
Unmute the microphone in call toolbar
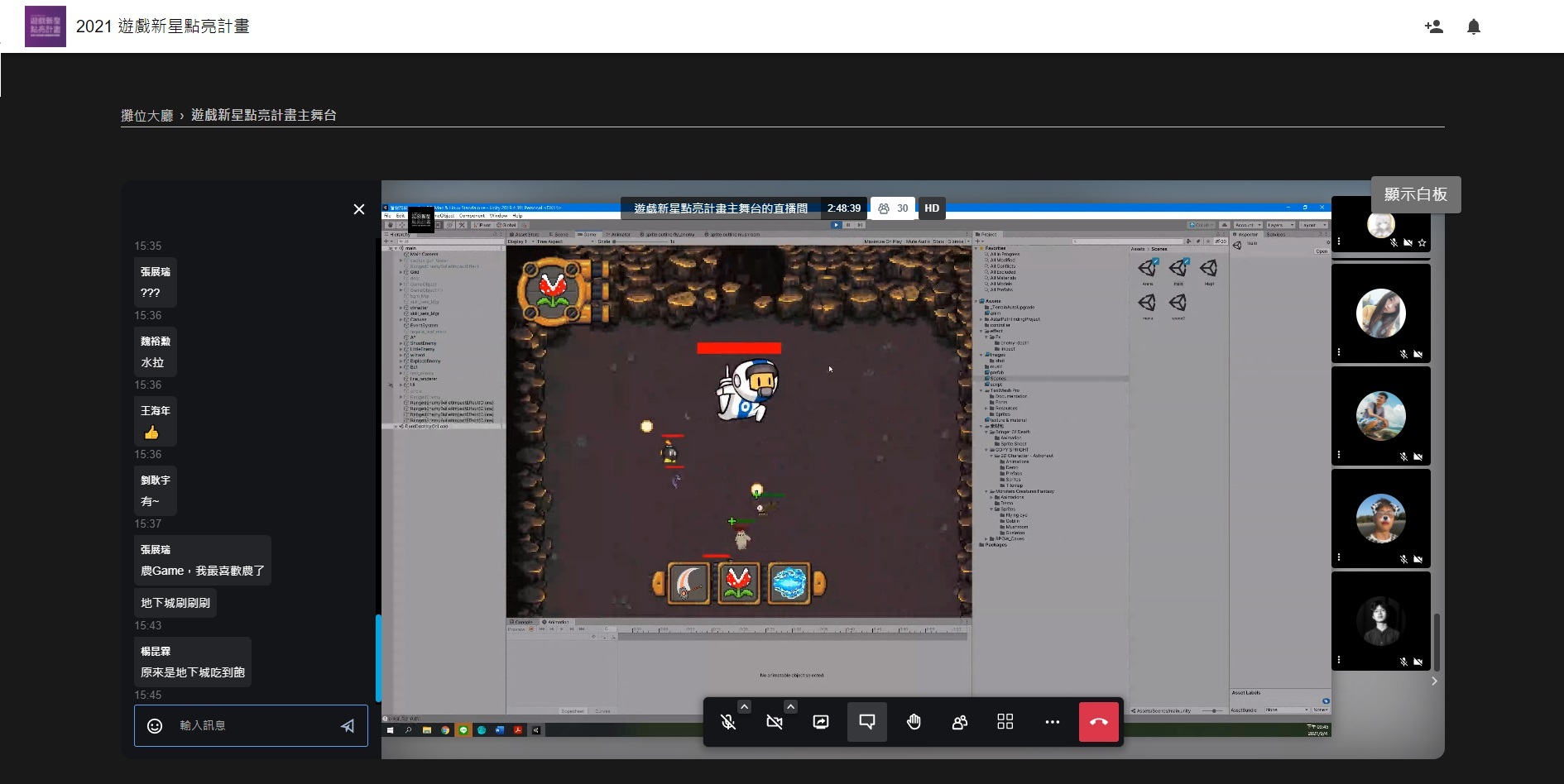tap(728, 722)
